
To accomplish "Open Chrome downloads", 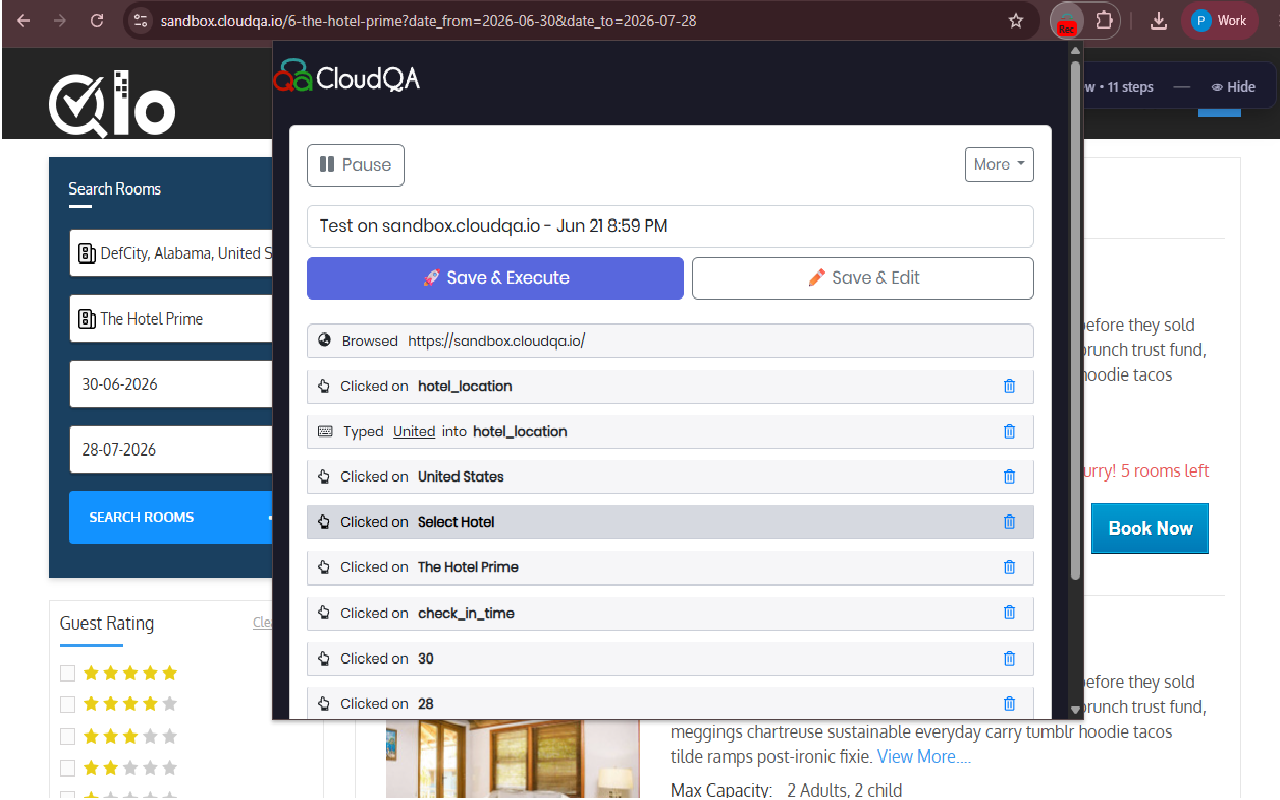I will (x=1159, y=21).
